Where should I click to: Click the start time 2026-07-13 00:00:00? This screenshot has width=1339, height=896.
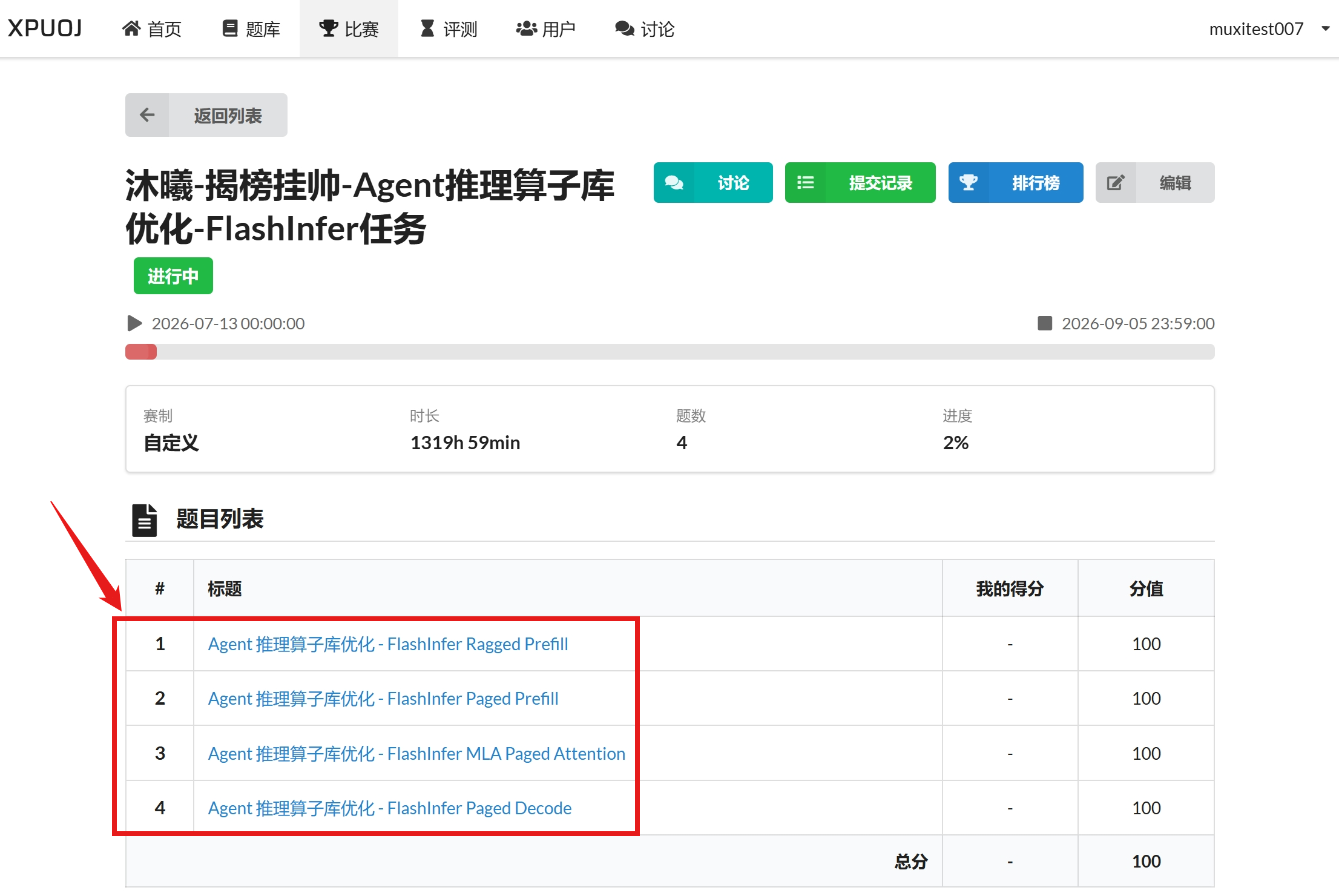coord(228,323)
